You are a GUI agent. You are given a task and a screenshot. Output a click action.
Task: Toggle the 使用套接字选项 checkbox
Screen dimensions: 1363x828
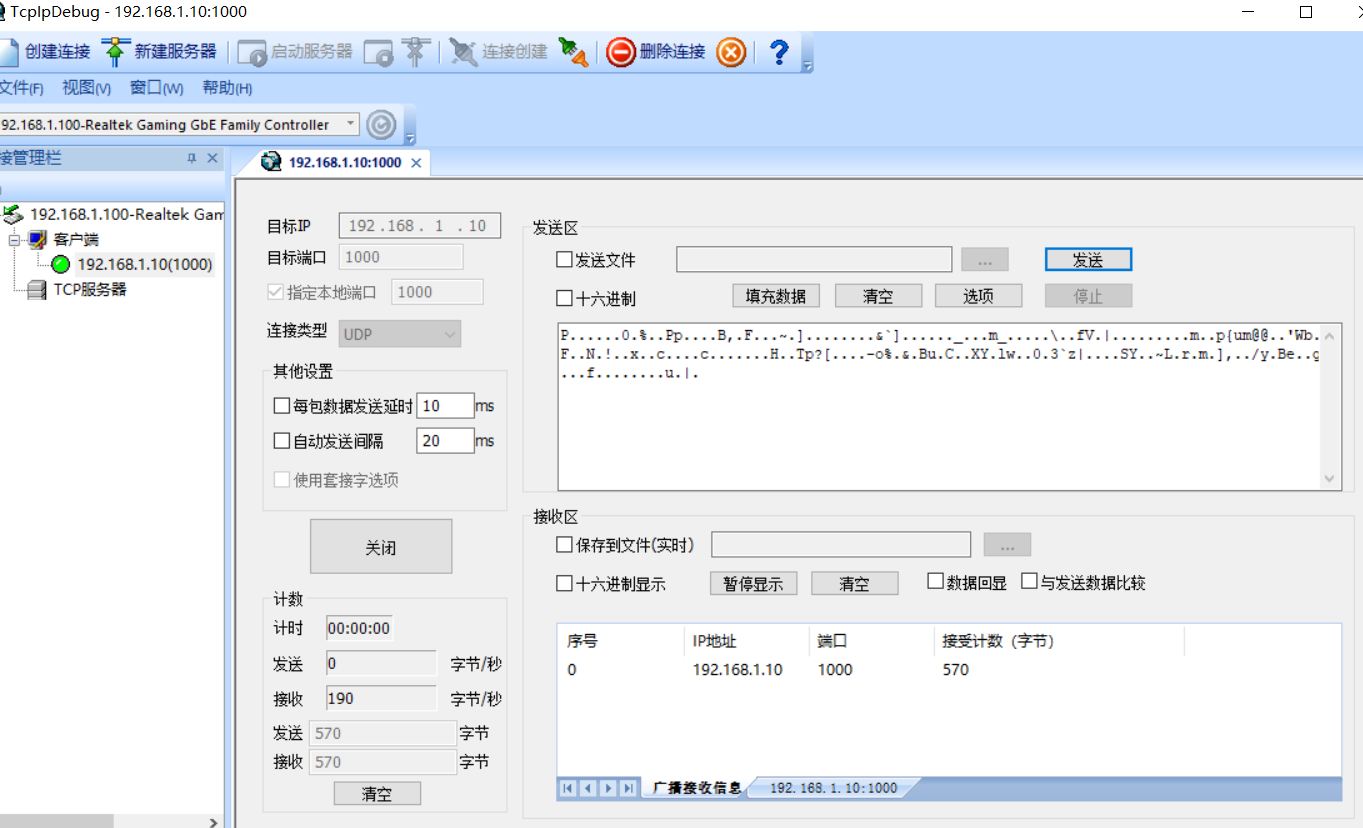[x=281, y=480]
